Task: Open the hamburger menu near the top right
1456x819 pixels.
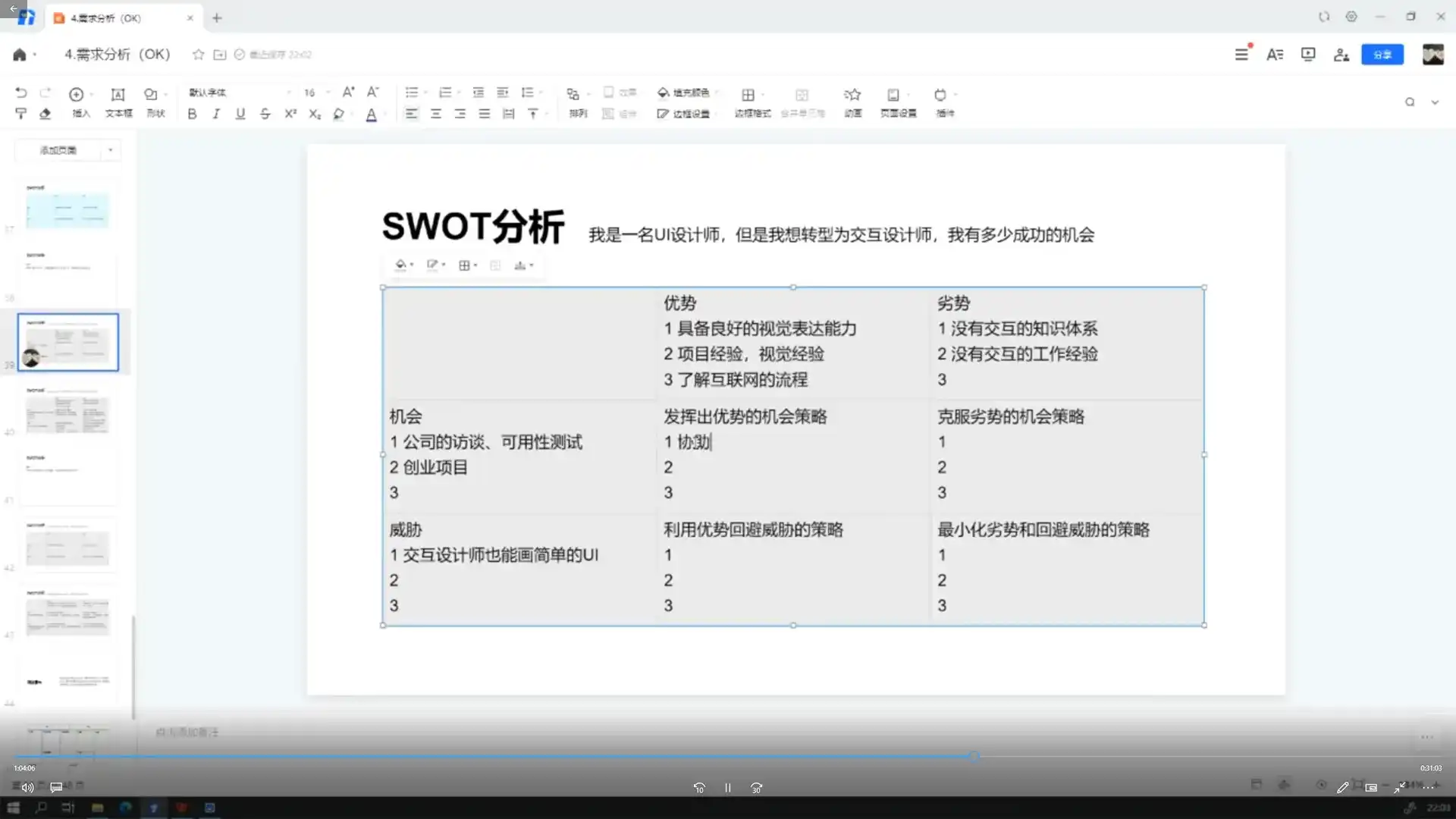Action: tap(1241, 54)
